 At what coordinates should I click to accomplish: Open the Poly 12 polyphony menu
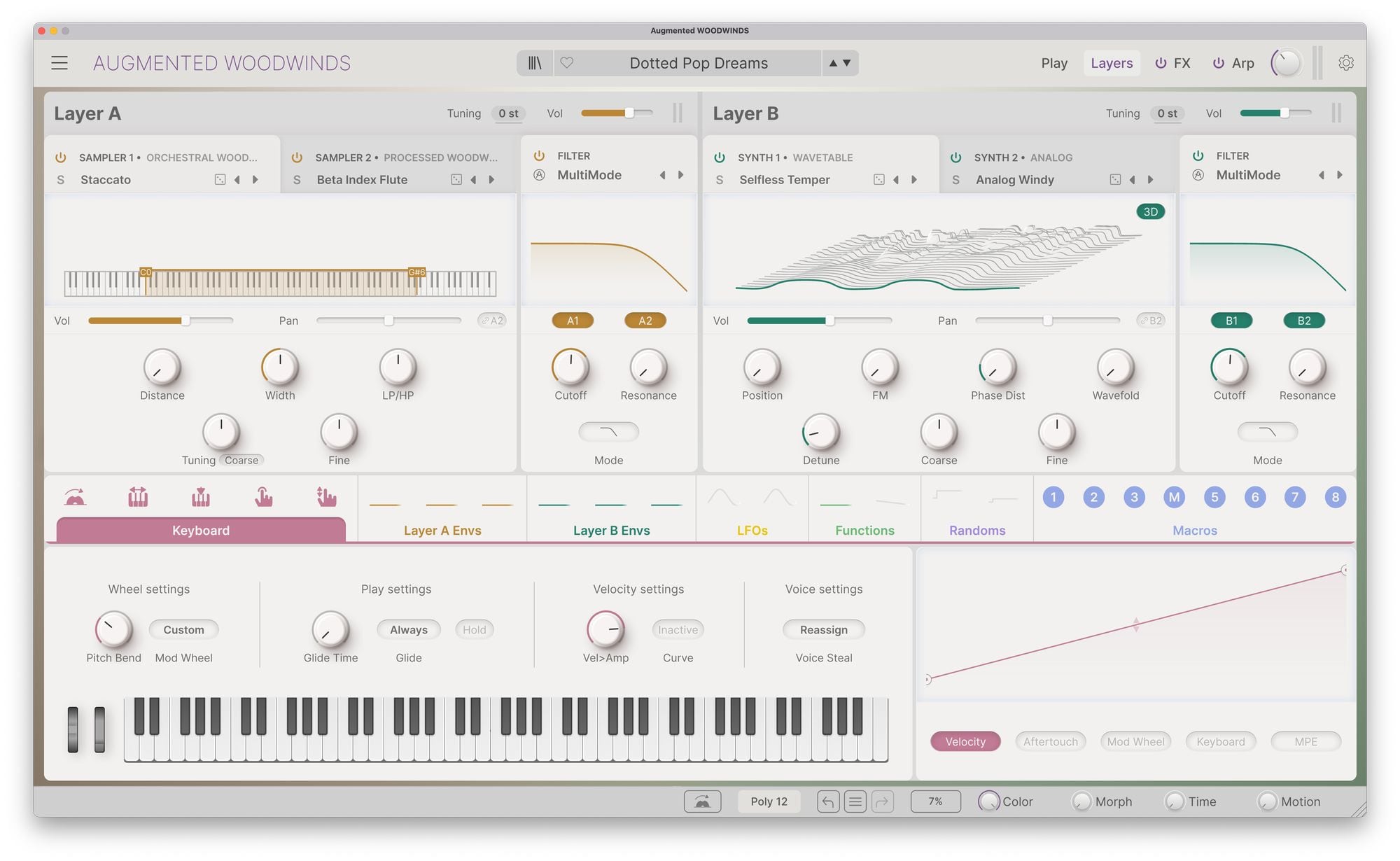769,801
